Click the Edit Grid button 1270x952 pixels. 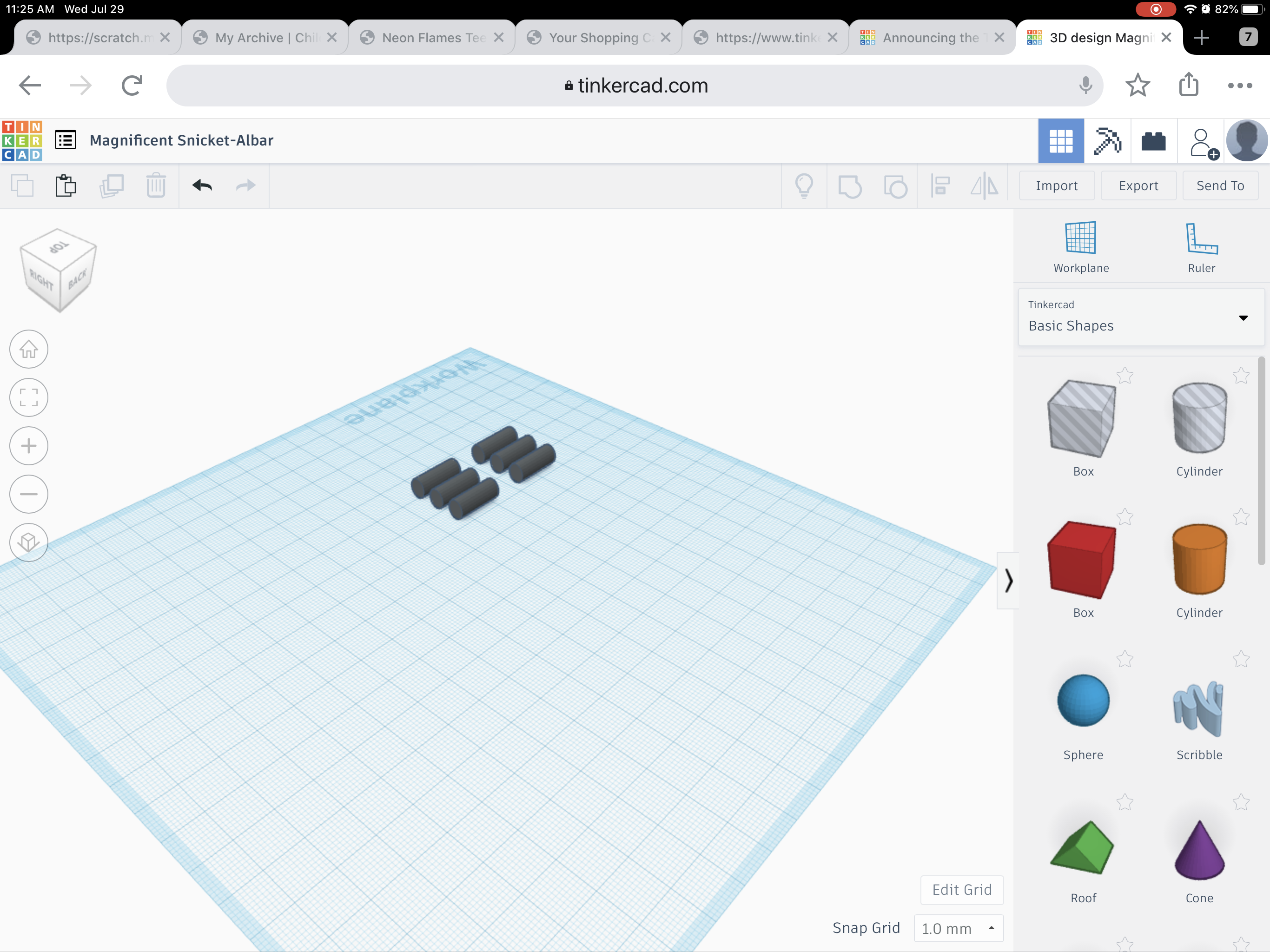click(962, 889)
